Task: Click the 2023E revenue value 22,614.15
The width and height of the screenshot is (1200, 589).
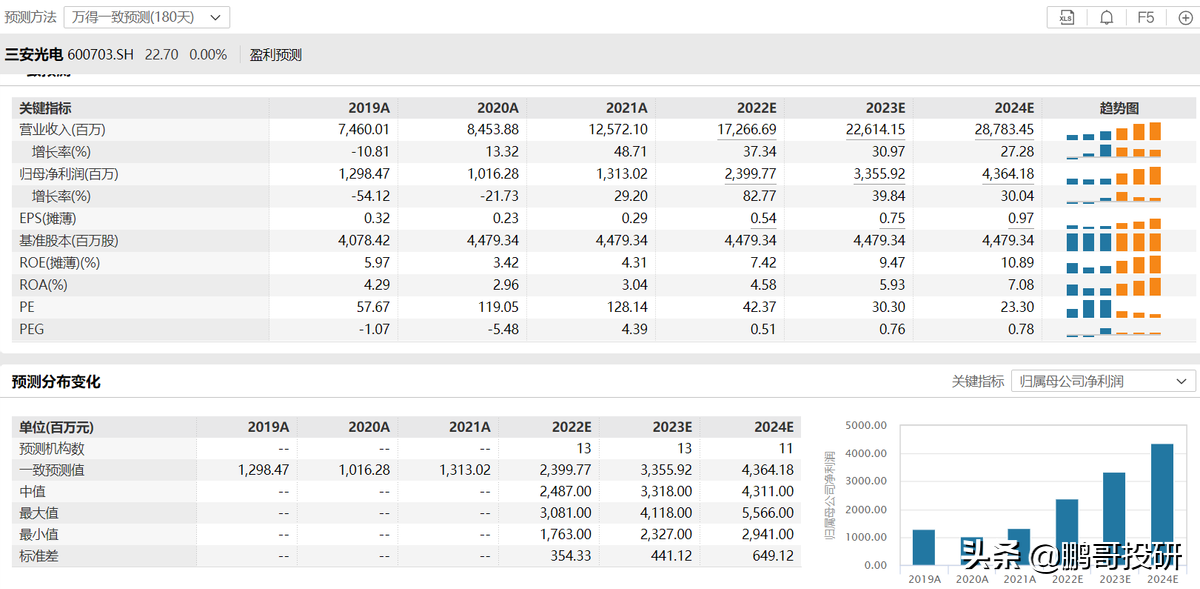Action: click(x=875, y=130)
